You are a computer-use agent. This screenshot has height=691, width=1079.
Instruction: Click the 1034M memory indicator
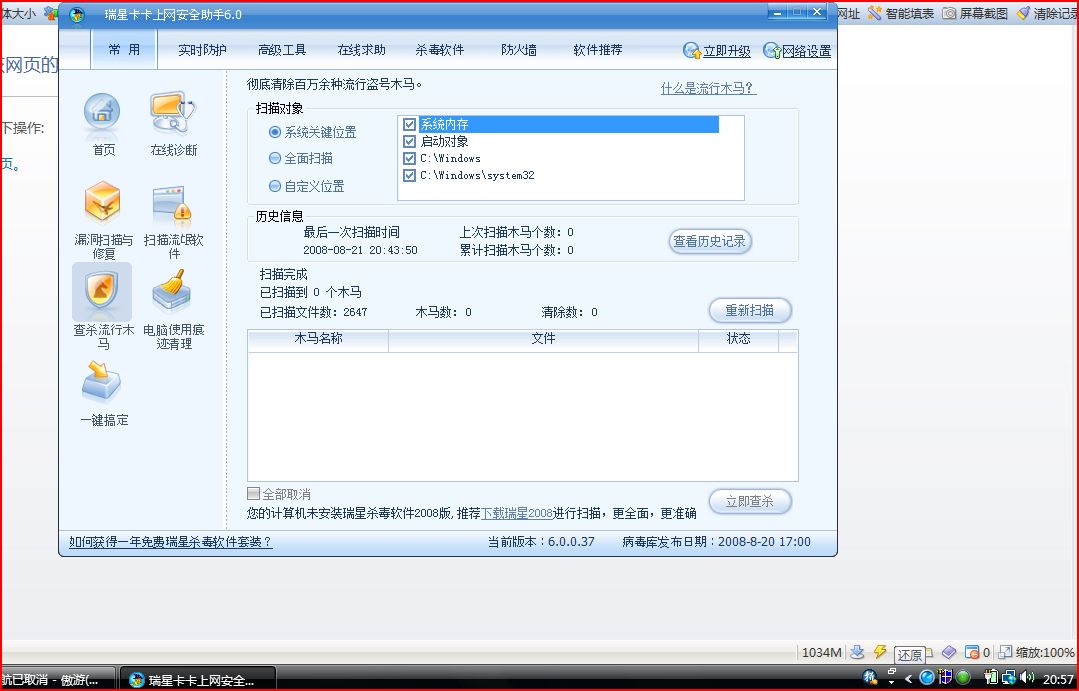tap(822, 652)
